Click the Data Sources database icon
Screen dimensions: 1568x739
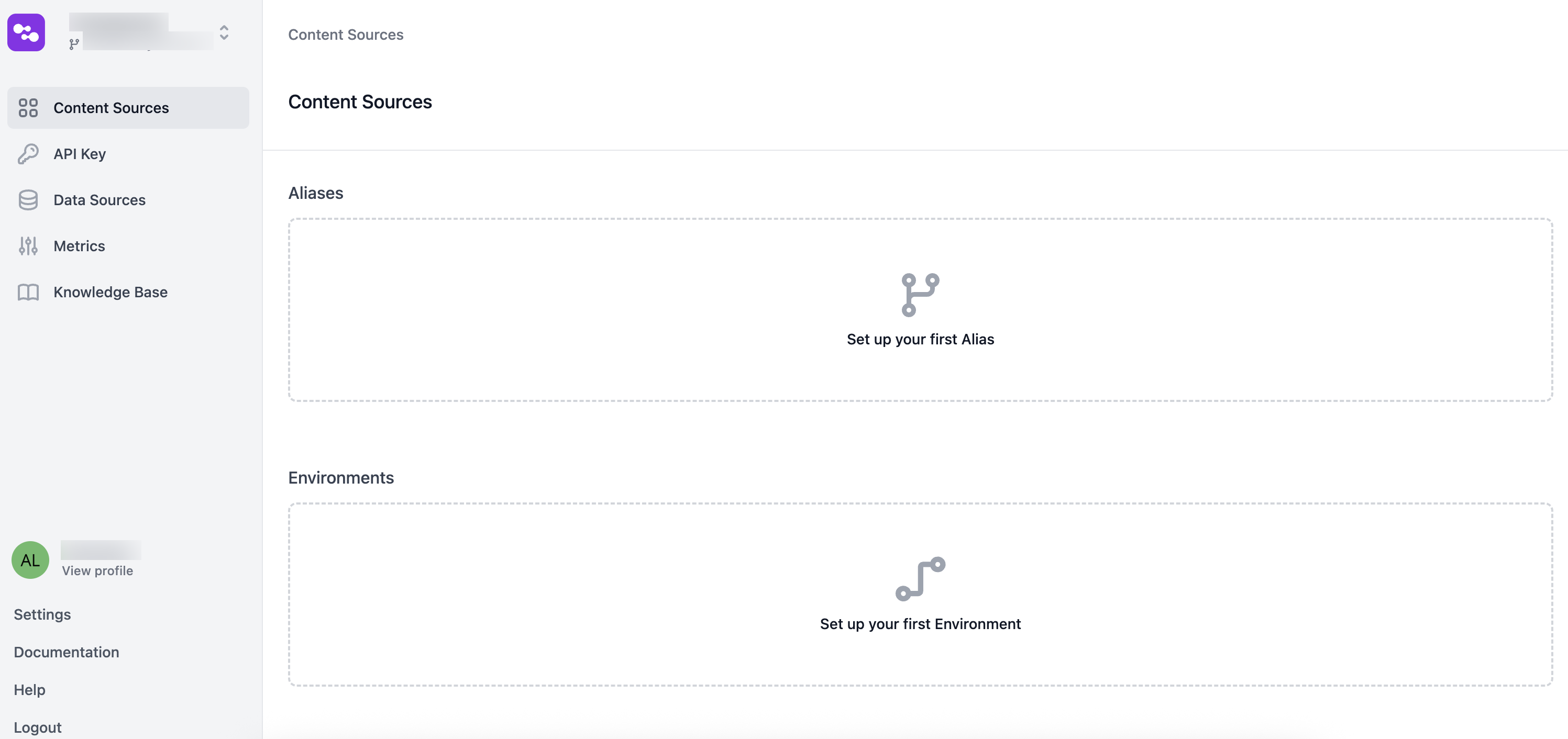click(28, 200)
